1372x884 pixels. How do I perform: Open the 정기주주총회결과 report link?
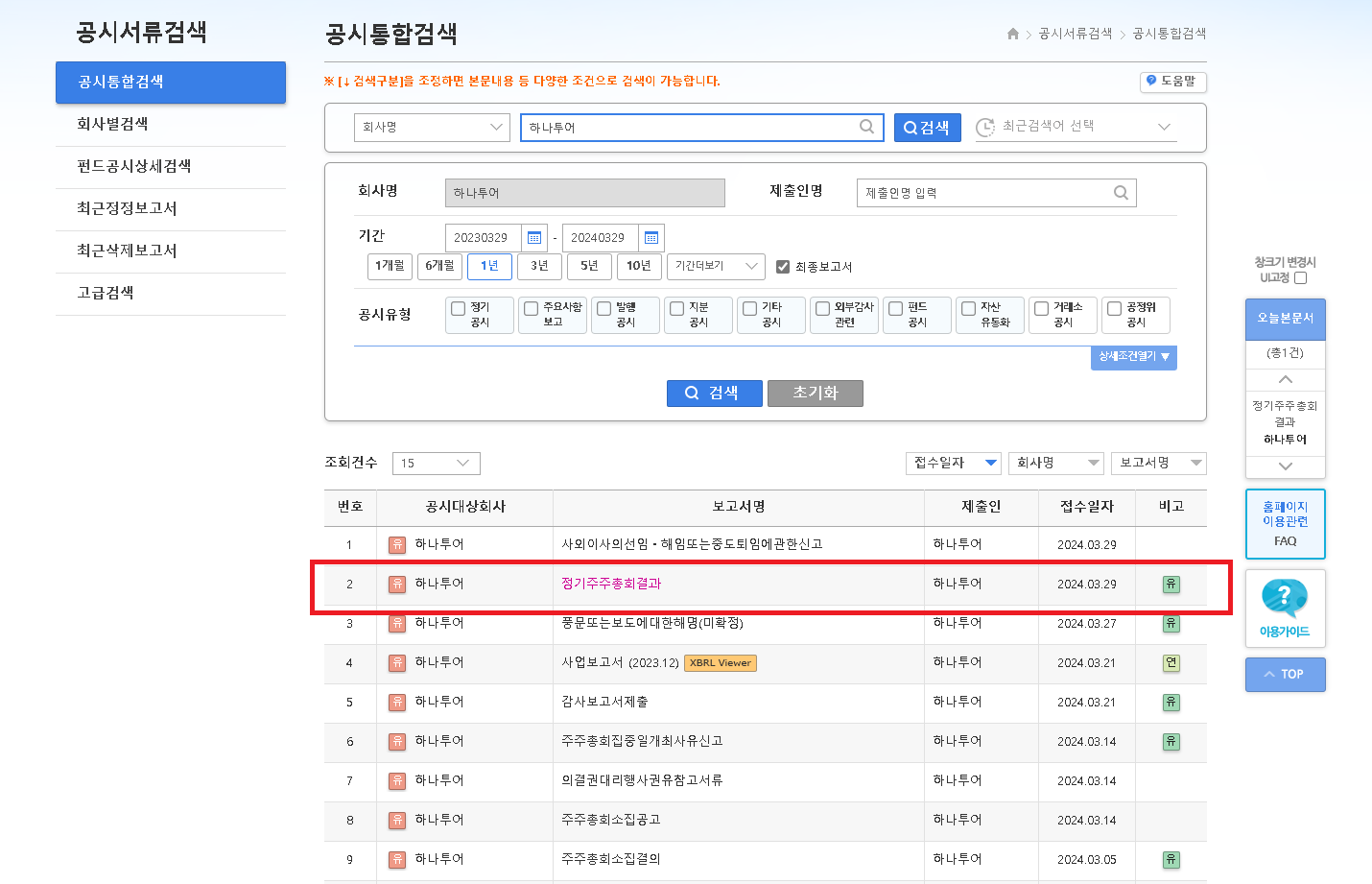[611, 584]
